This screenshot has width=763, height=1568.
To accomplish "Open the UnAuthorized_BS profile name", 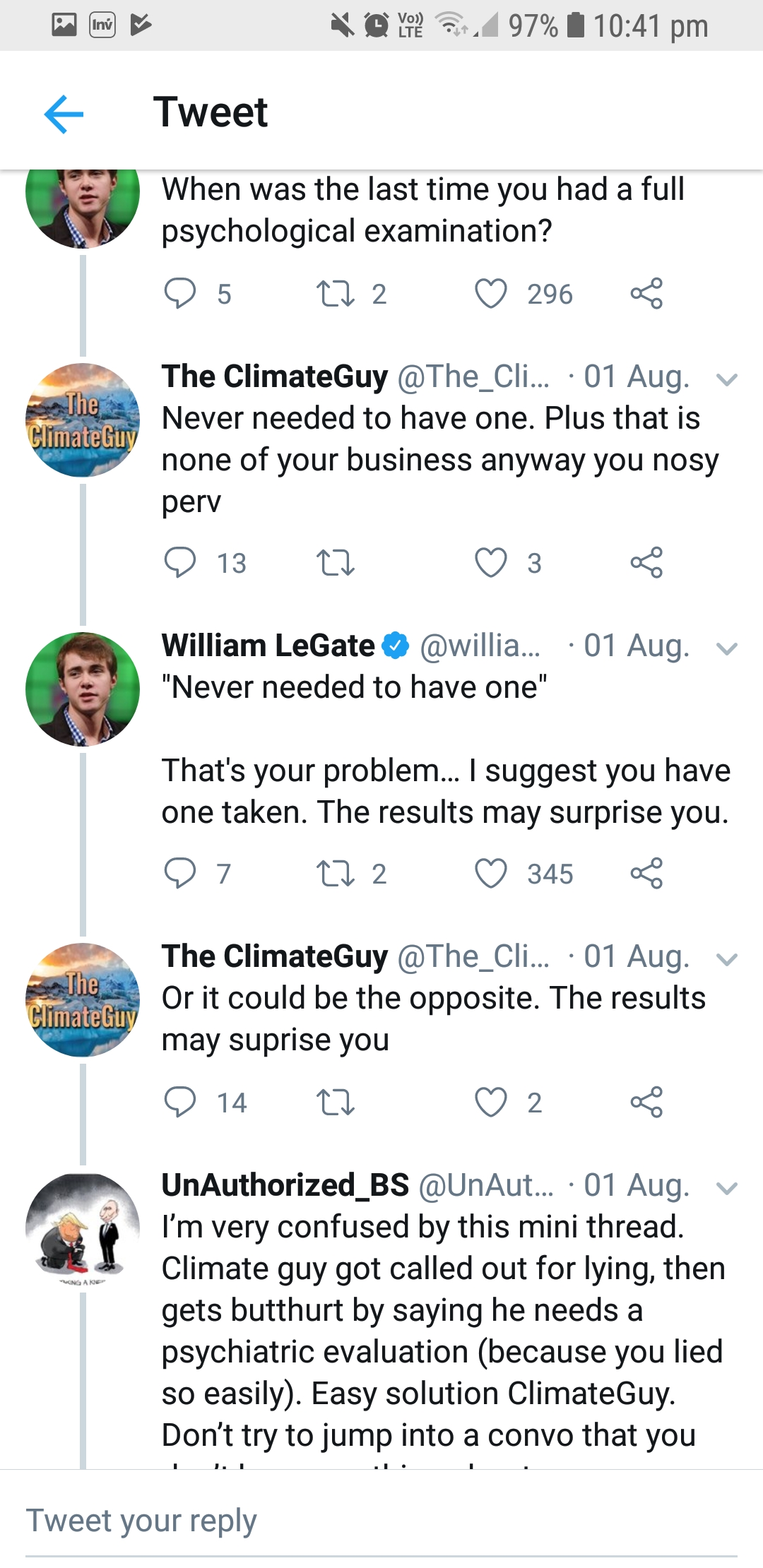I will pos(285,1185).
